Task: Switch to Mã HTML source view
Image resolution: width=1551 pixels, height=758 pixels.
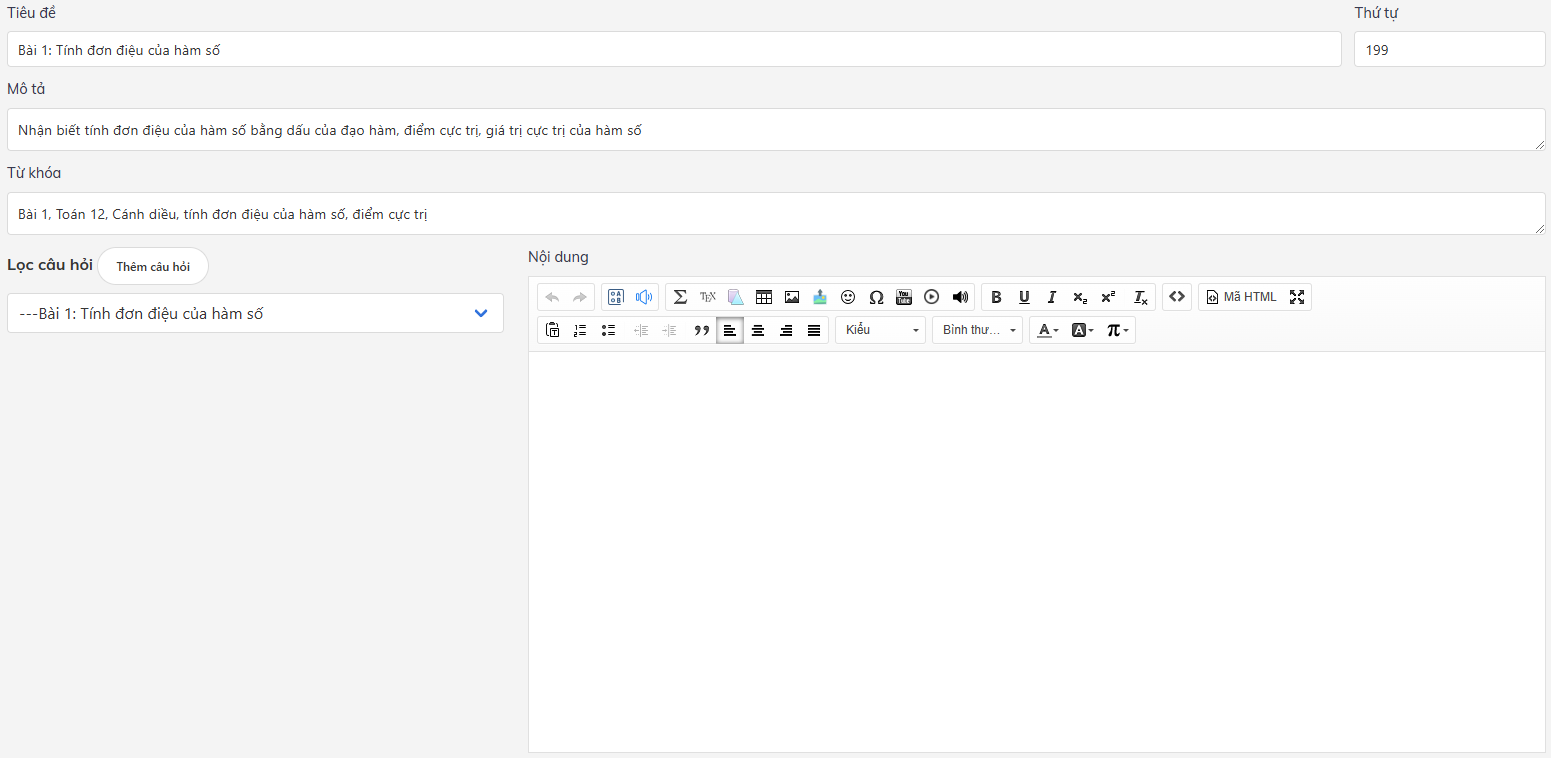Action: click(x=1241, y=297)
